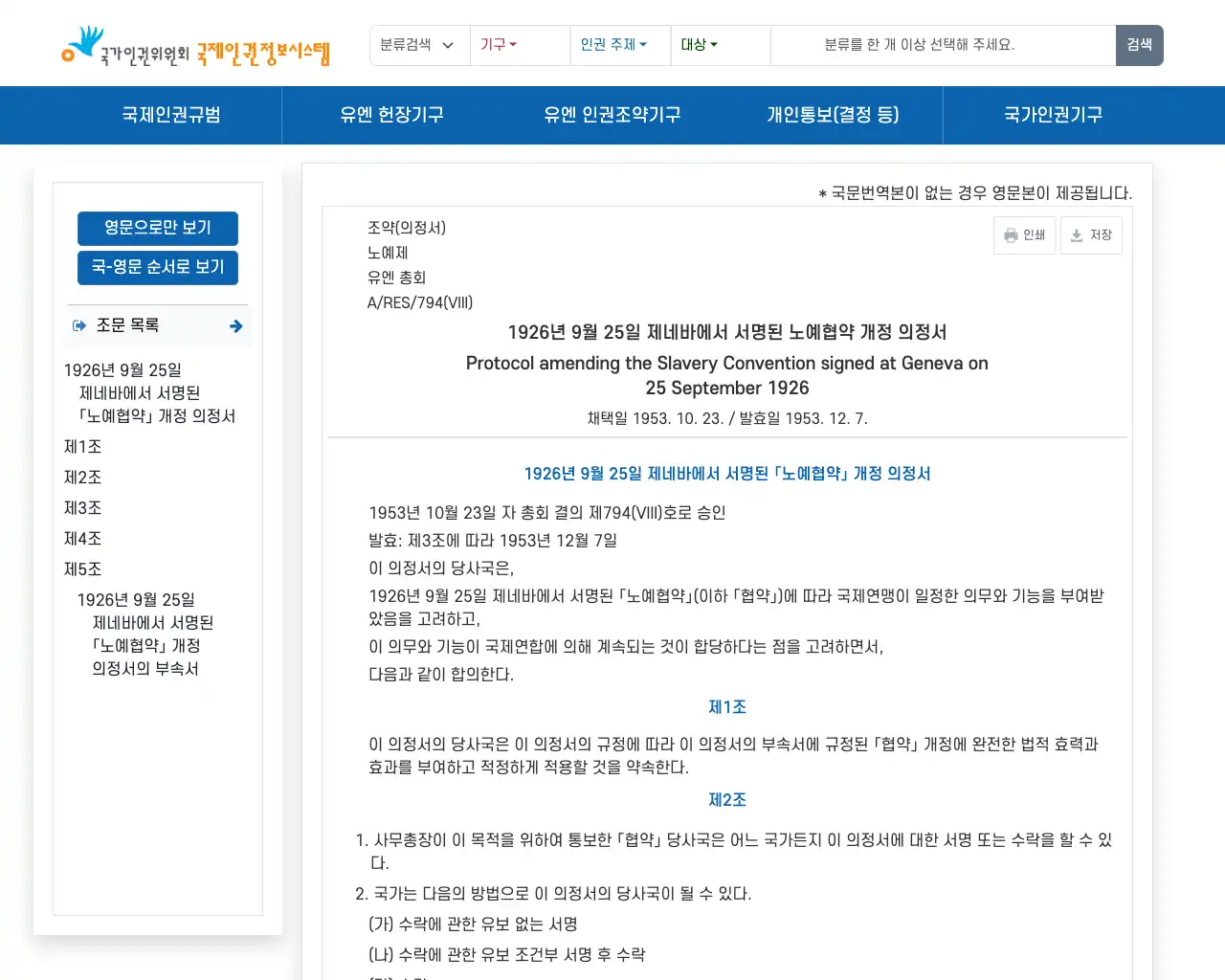Open the 유엔 헌장기구 menu
The width and height of the screenshot is (1225, 980).
(391, 115)
